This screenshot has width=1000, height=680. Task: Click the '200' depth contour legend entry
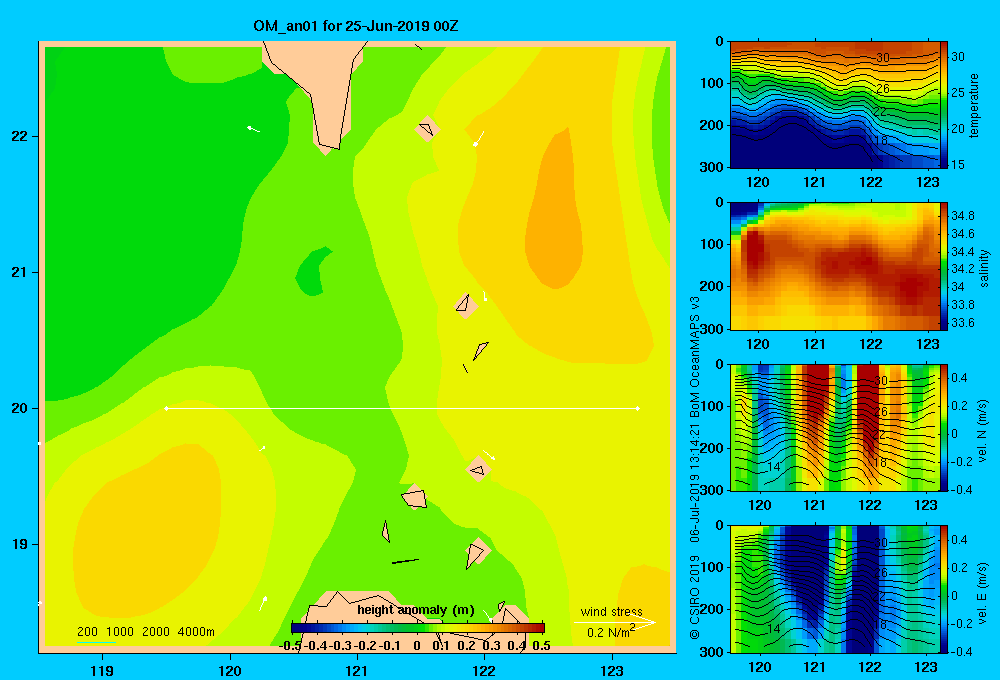tap(87, 632)
